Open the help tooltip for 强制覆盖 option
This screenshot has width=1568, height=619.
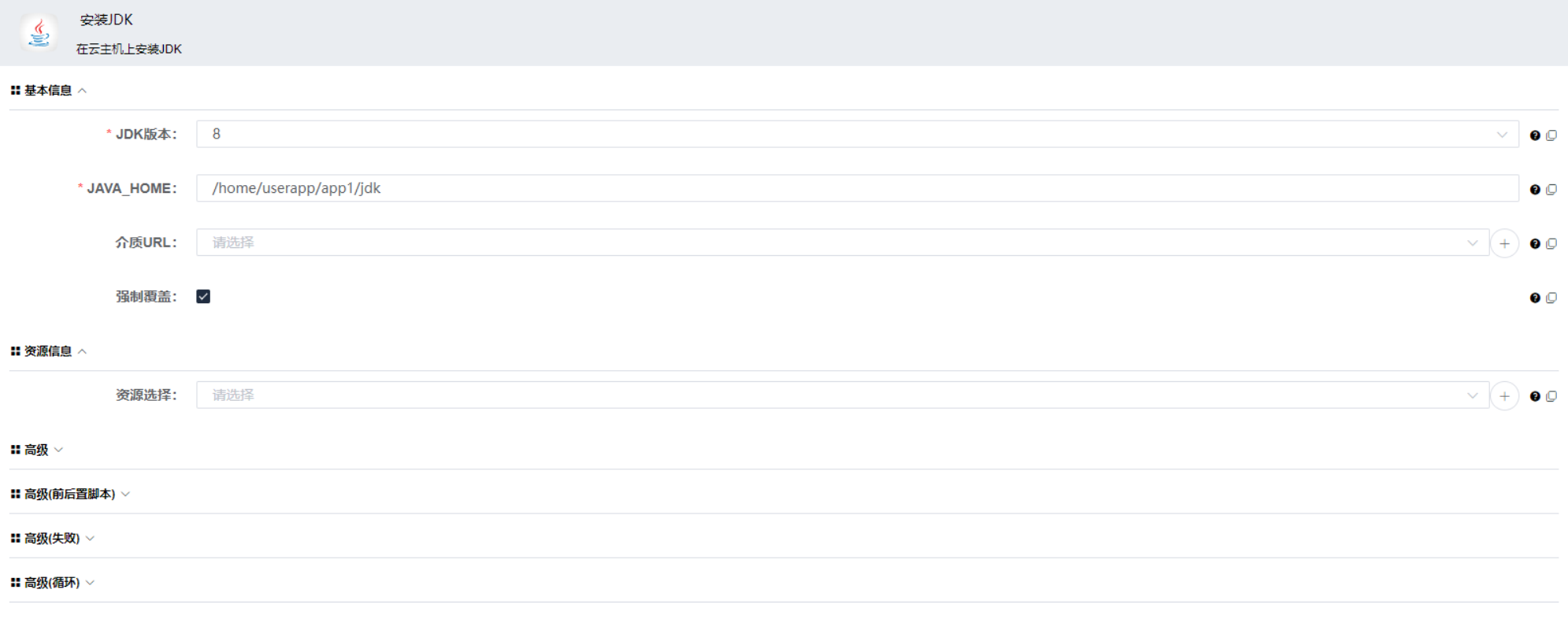[1534, 298]
